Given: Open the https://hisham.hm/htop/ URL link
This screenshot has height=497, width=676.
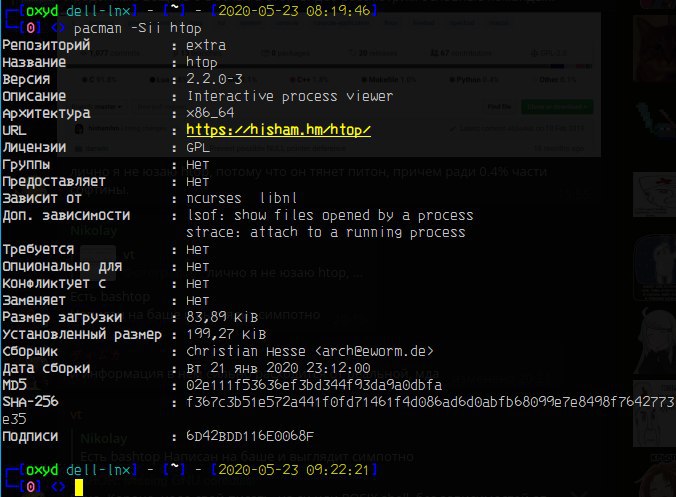Looking at the screenshot, I should pos(279,130).
